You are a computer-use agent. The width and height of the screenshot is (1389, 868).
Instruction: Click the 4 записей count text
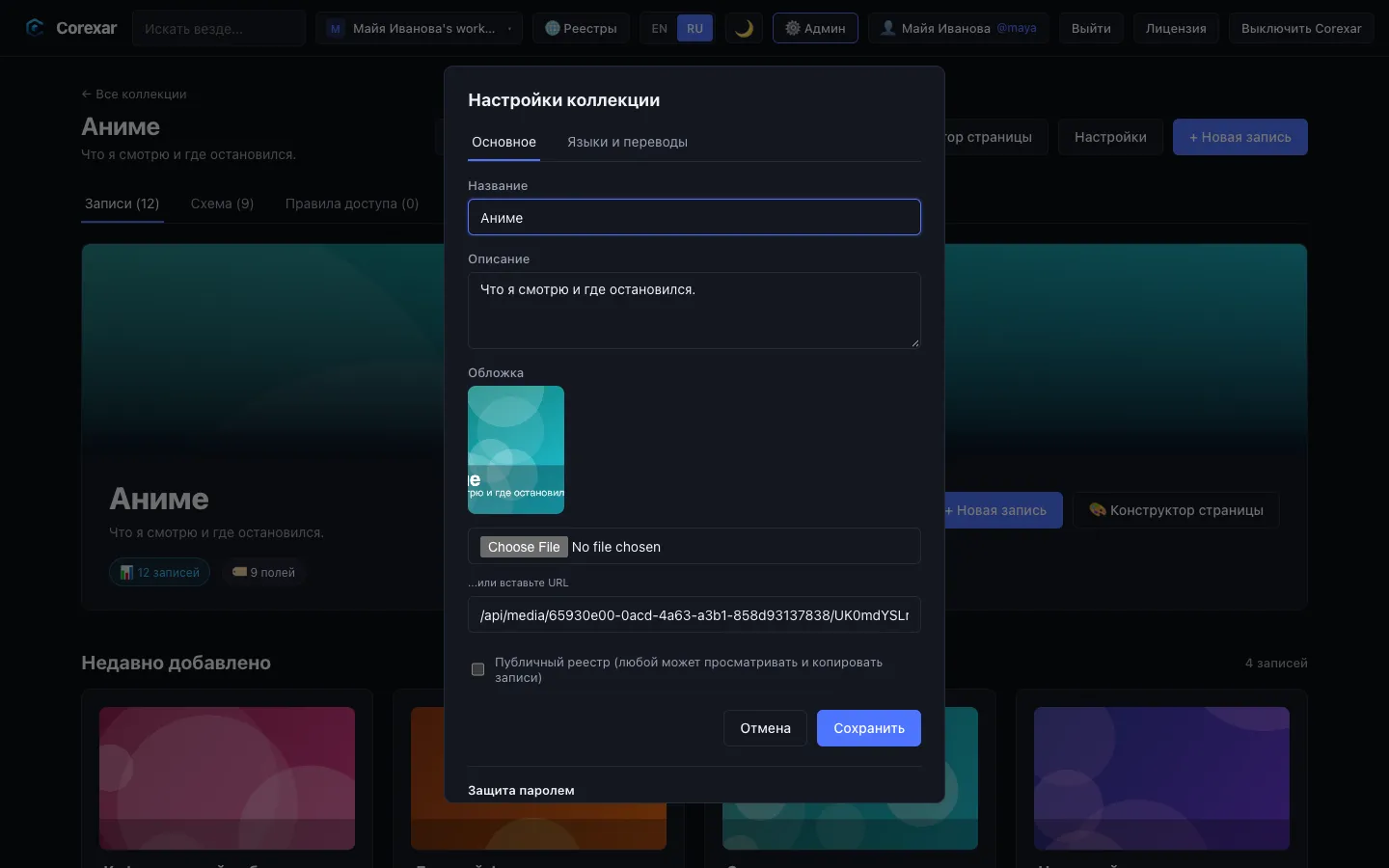click(1276, 663)
